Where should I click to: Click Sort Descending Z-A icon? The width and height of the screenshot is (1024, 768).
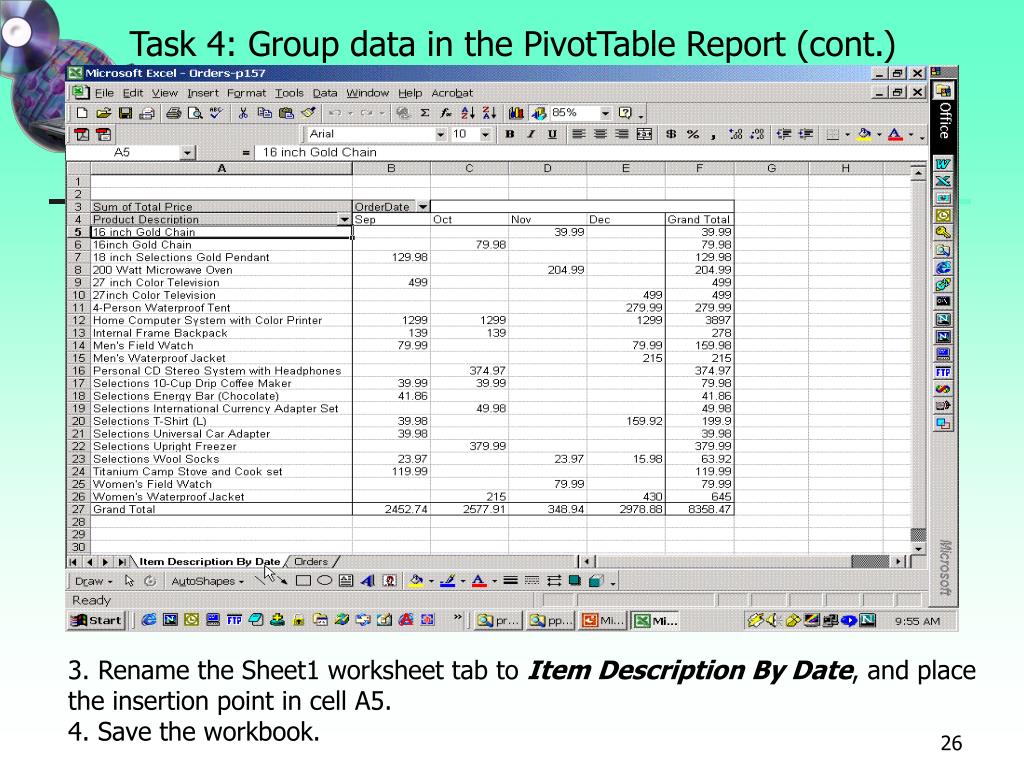point(489,114)
